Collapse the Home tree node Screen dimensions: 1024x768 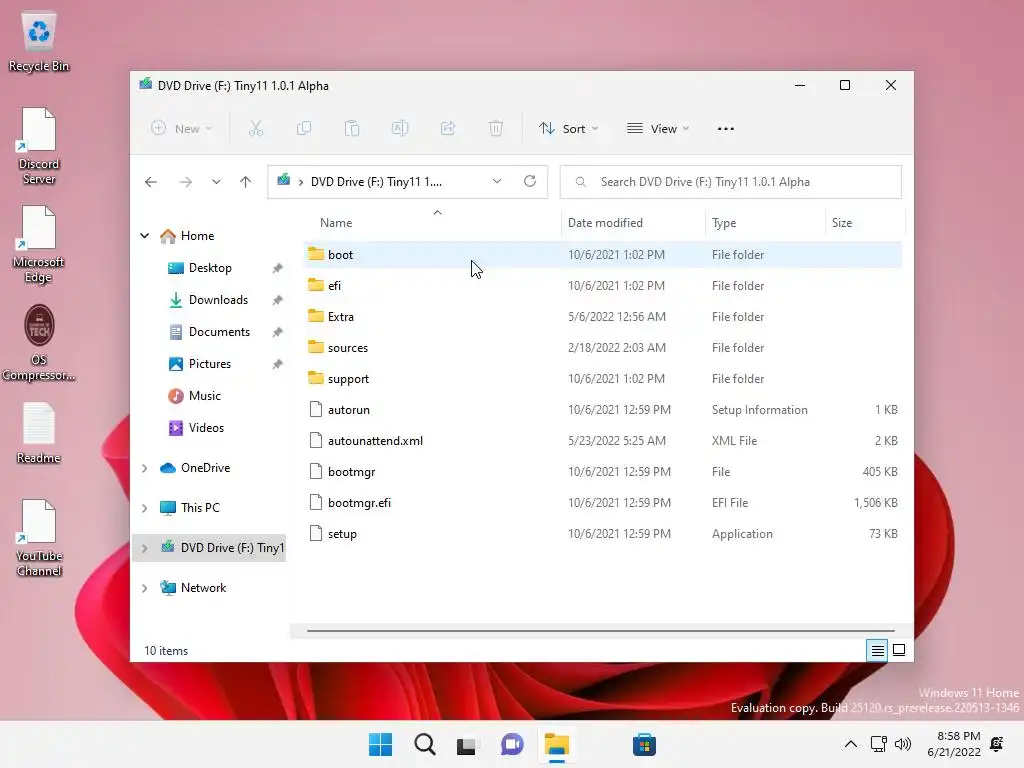pos(144,236)
